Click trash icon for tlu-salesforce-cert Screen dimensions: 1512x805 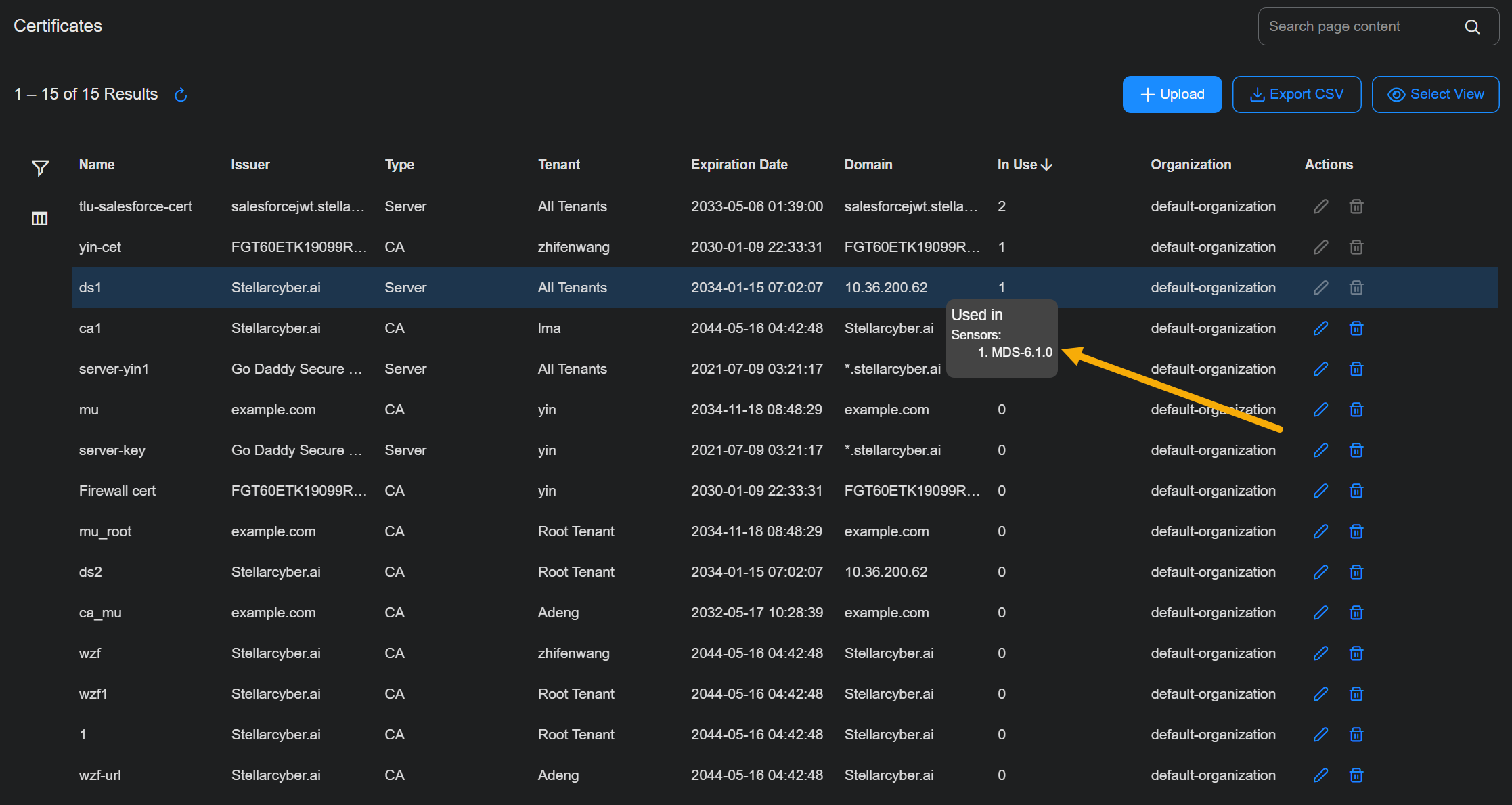1356,206
